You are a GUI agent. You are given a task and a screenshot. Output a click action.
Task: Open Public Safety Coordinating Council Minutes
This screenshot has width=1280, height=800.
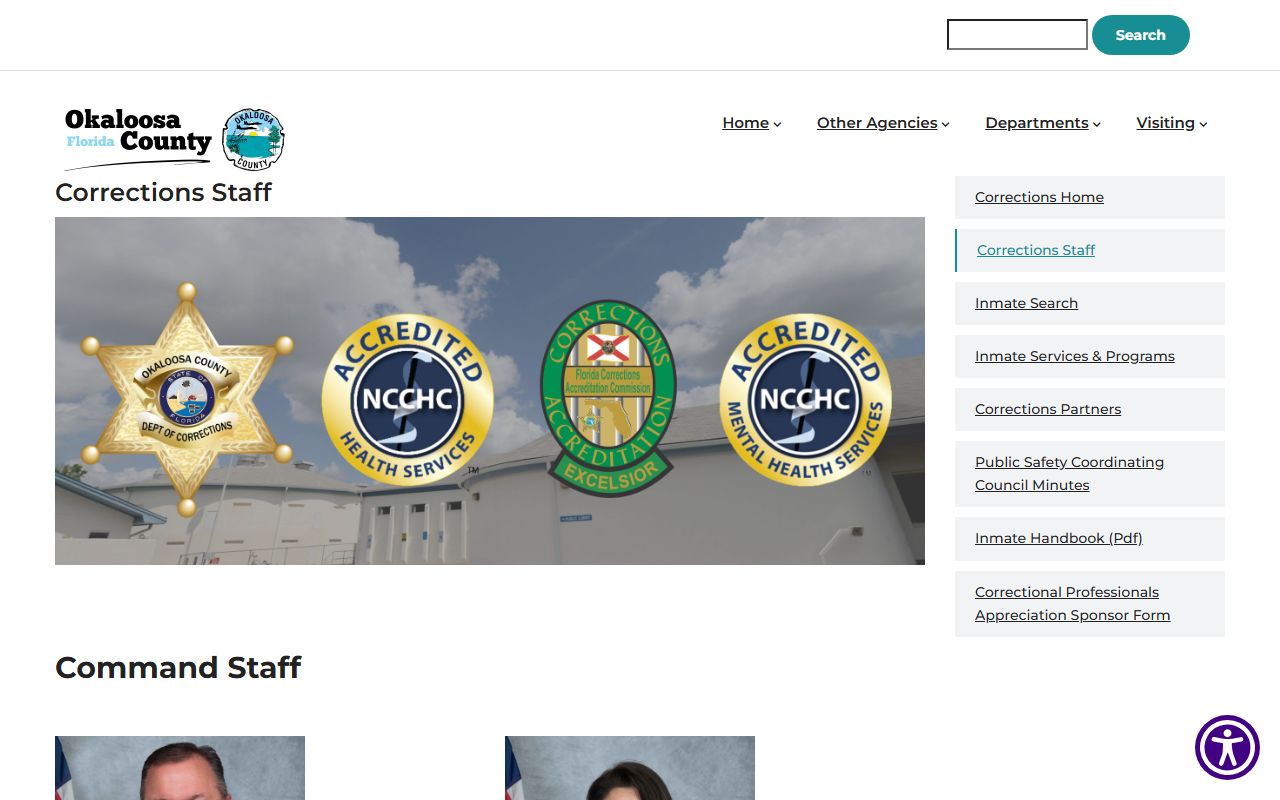point(1070,473)
